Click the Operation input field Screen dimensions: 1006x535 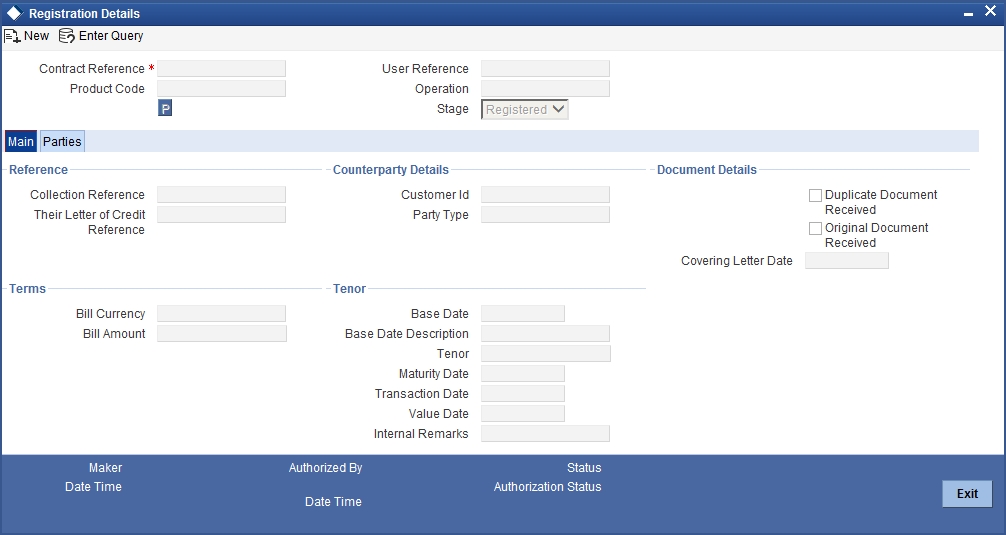[545, 89]
